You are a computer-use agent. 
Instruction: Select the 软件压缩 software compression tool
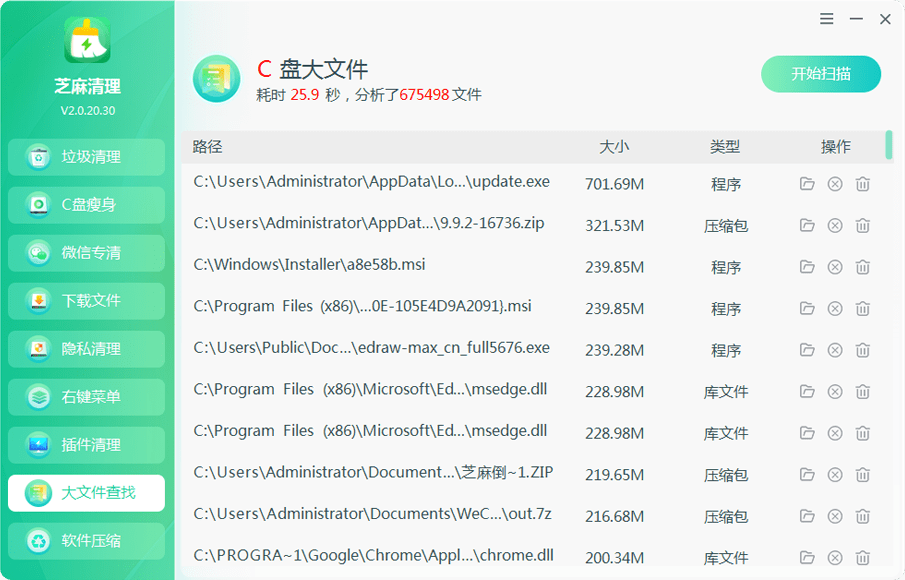pyautogui.click(x=86, y=541)
